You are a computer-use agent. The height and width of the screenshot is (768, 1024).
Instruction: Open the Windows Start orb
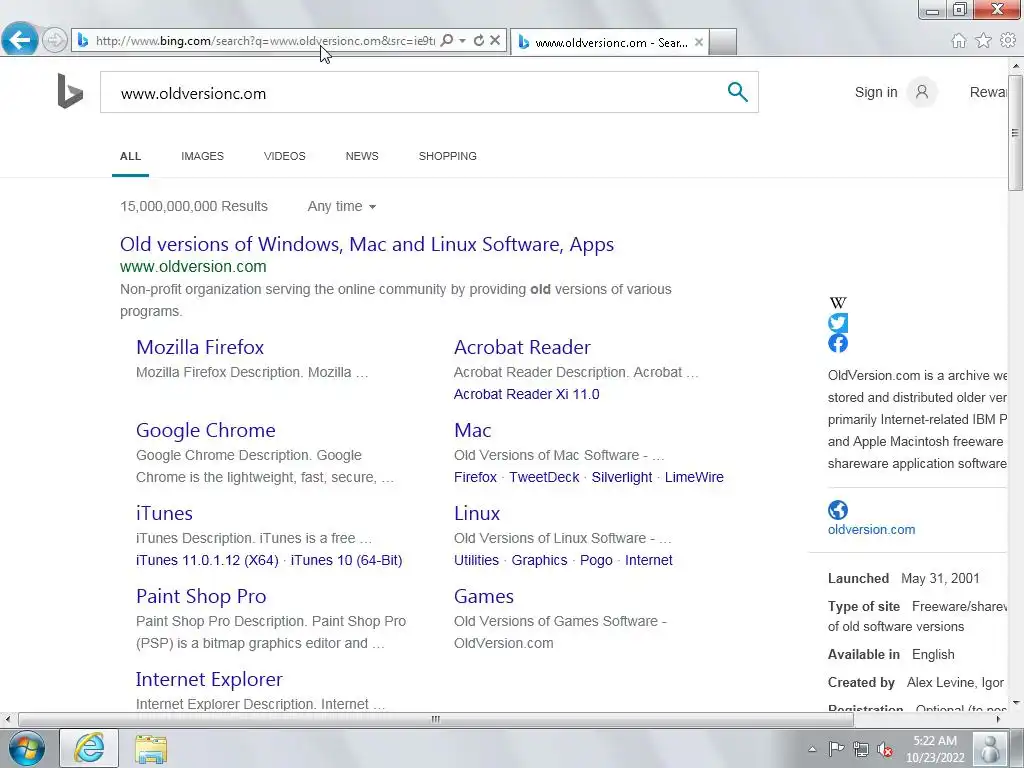[27, 748]
